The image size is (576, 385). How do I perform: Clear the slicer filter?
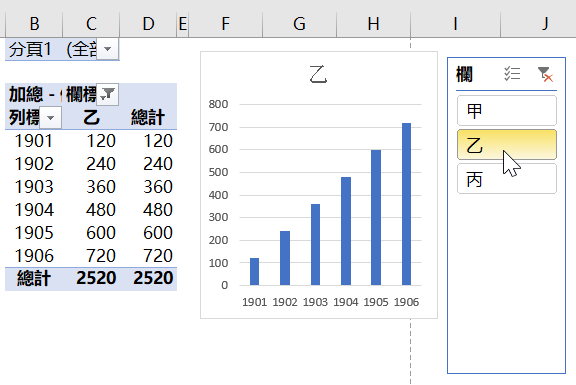(x=545, y=74)
